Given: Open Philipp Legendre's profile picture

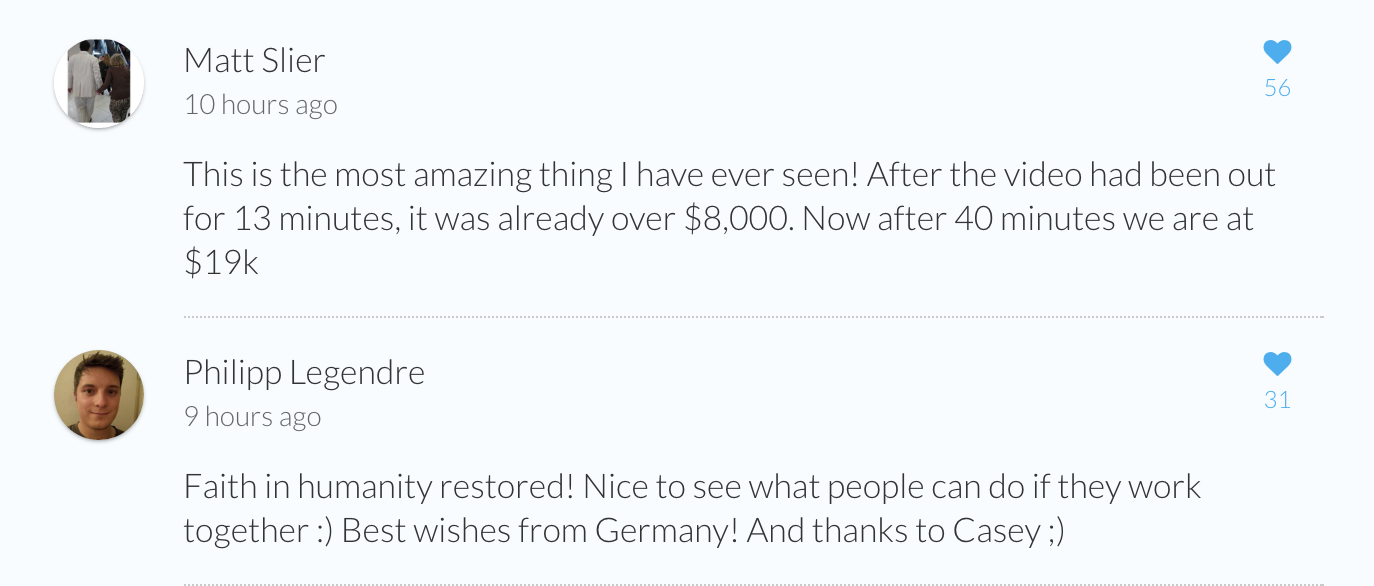Looking at the screenshot, I should 99,395.
